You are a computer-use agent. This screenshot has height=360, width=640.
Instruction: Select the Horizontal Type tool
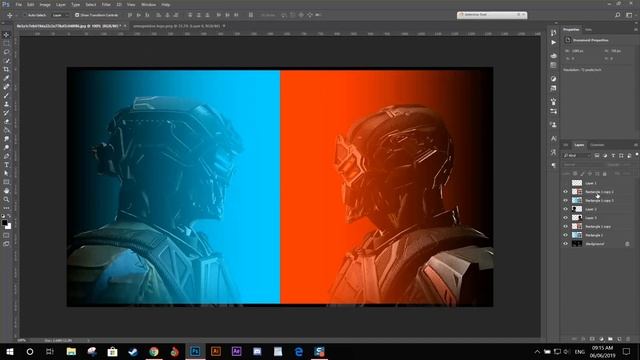pos(6,165)
